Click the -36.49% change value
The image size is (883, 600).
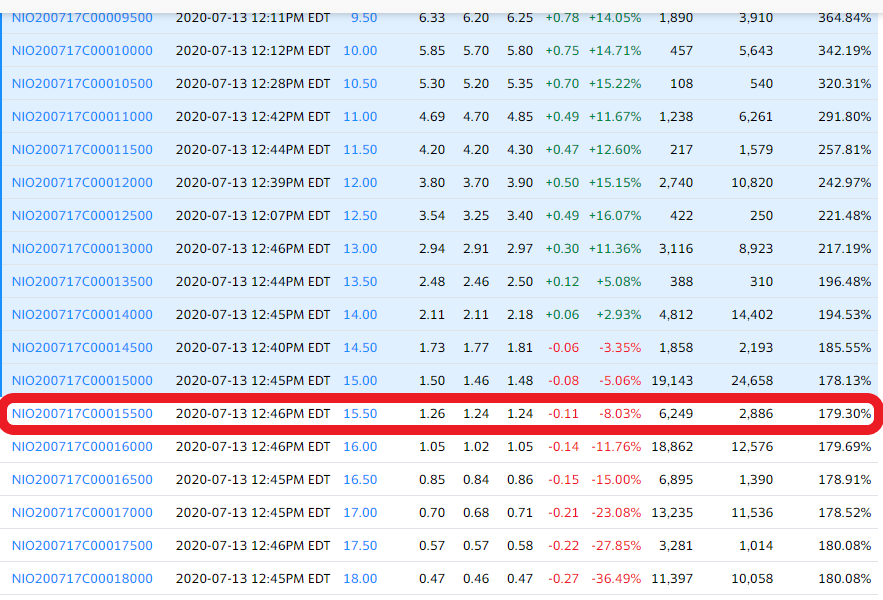click(615, 579)
